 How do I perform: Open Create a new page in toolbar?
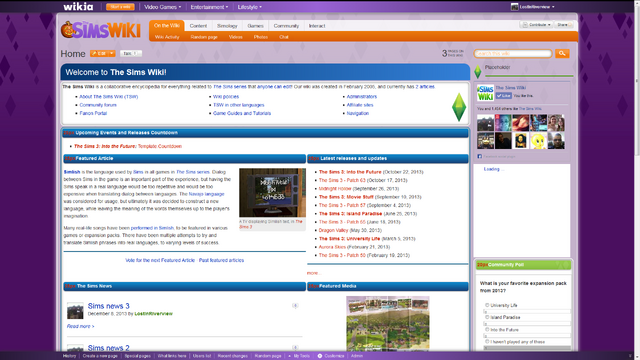point(100,356)
